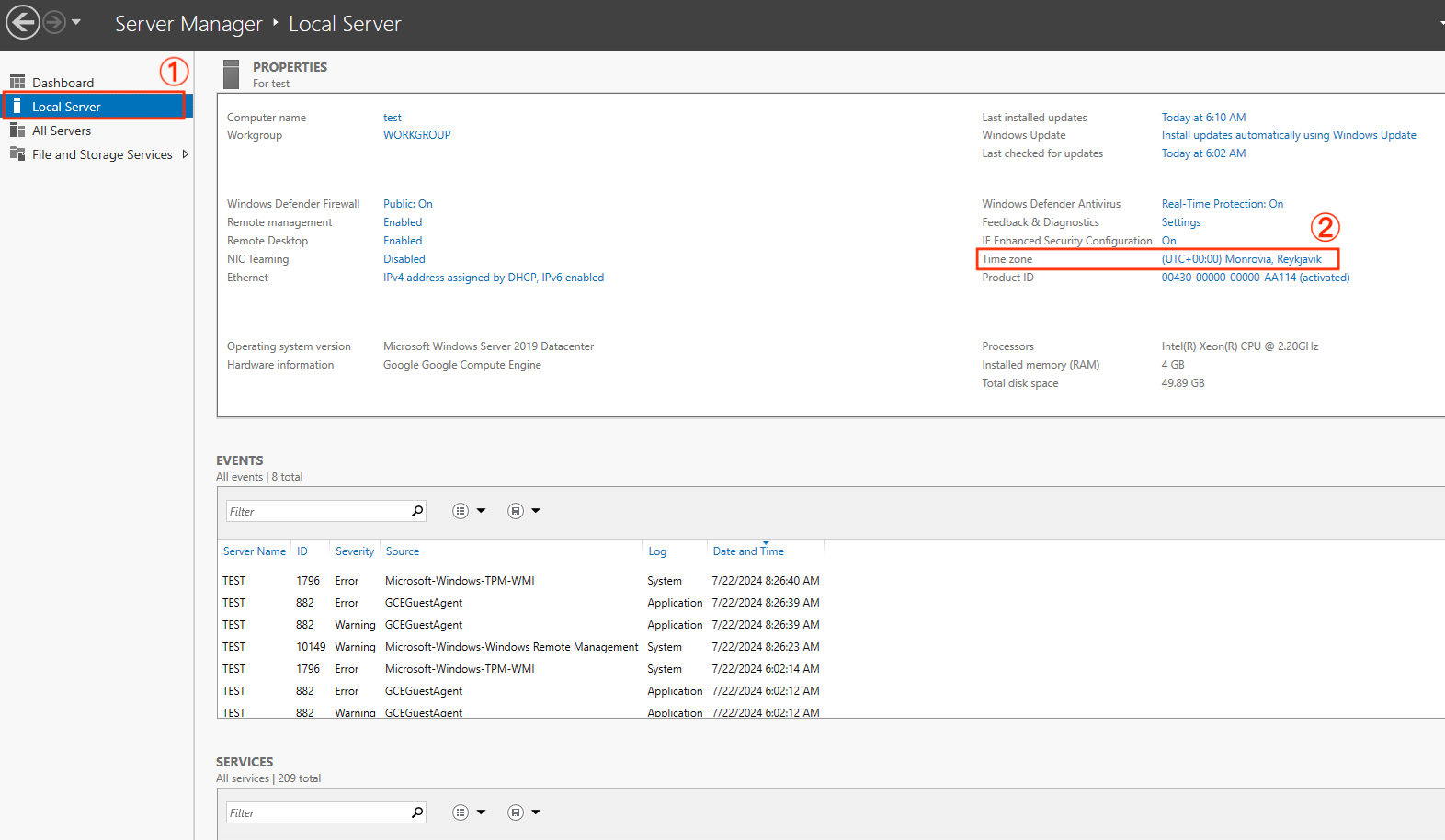Click Server Manager breadcrumb title
1445x840 pixels.
(x=188, y=24)
